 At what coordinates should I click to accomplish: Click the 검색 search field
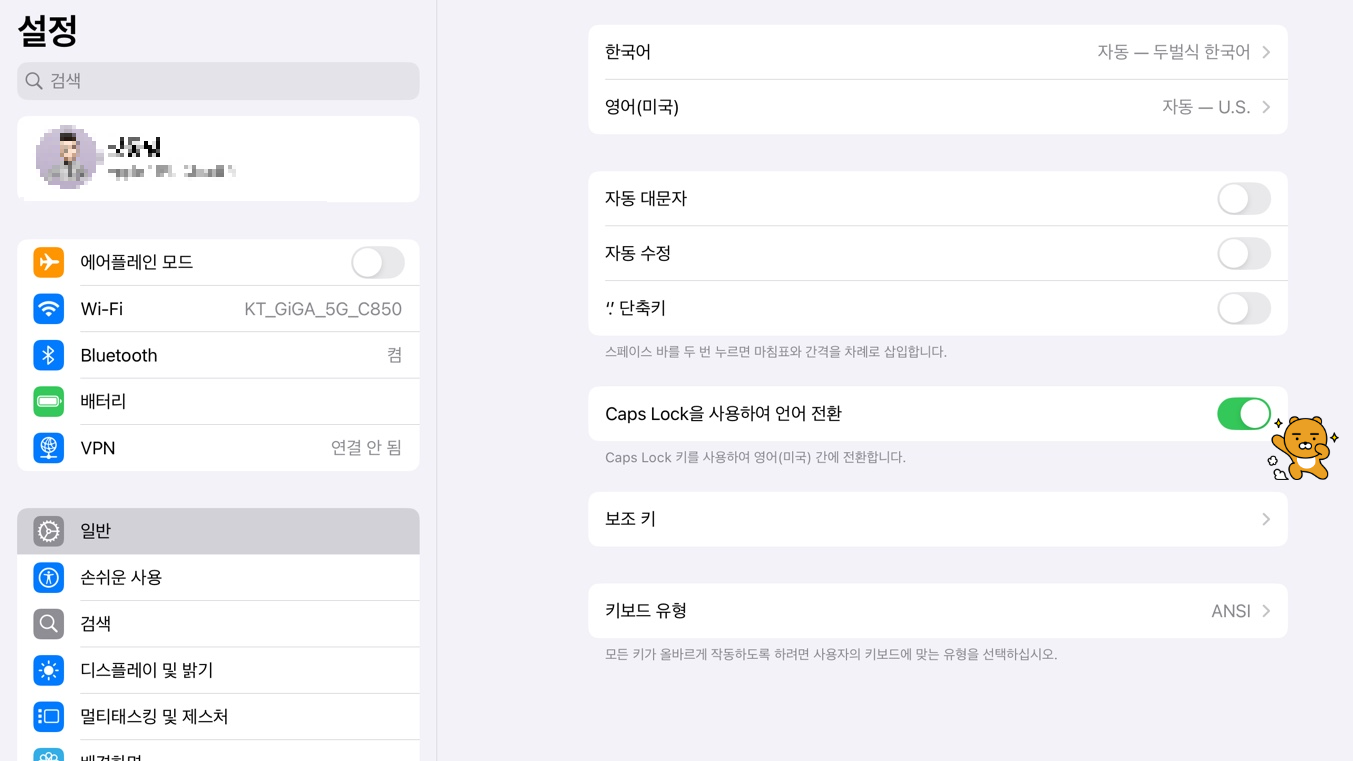pos(218,81)
